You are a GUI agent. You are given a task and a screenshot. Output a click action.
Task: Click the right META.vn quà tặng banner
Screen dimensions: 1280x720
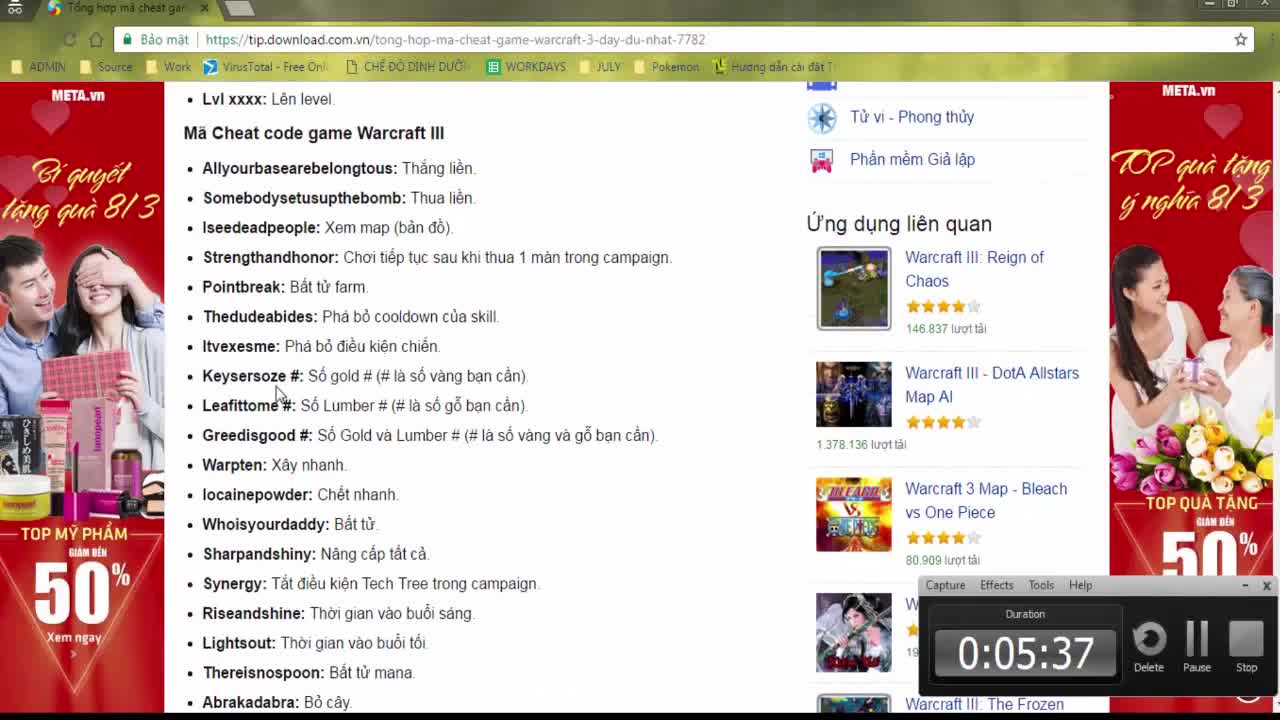1191,330
